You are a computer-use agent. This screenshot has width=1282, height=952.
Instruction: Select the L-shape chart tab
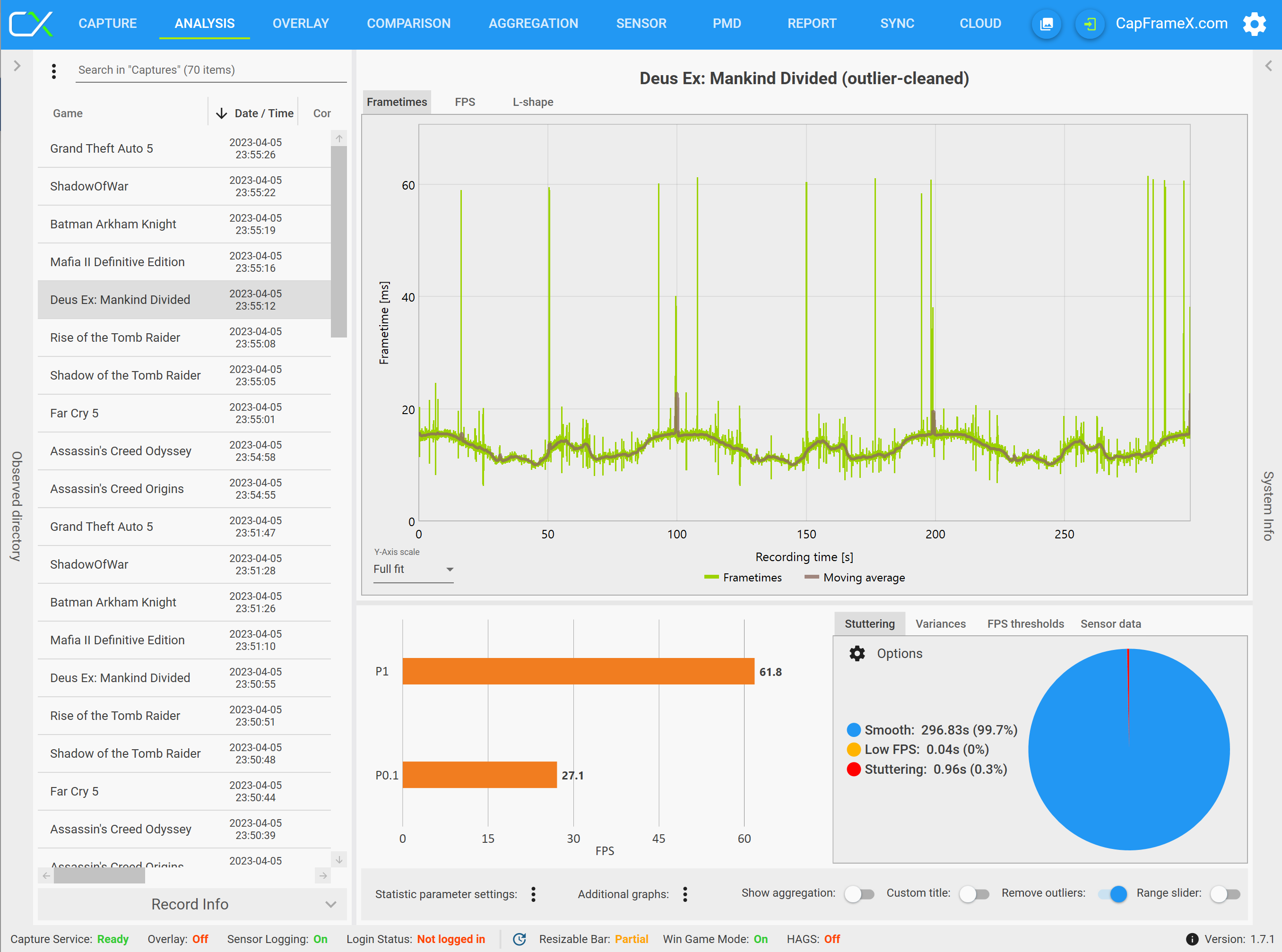coord(532,102)
